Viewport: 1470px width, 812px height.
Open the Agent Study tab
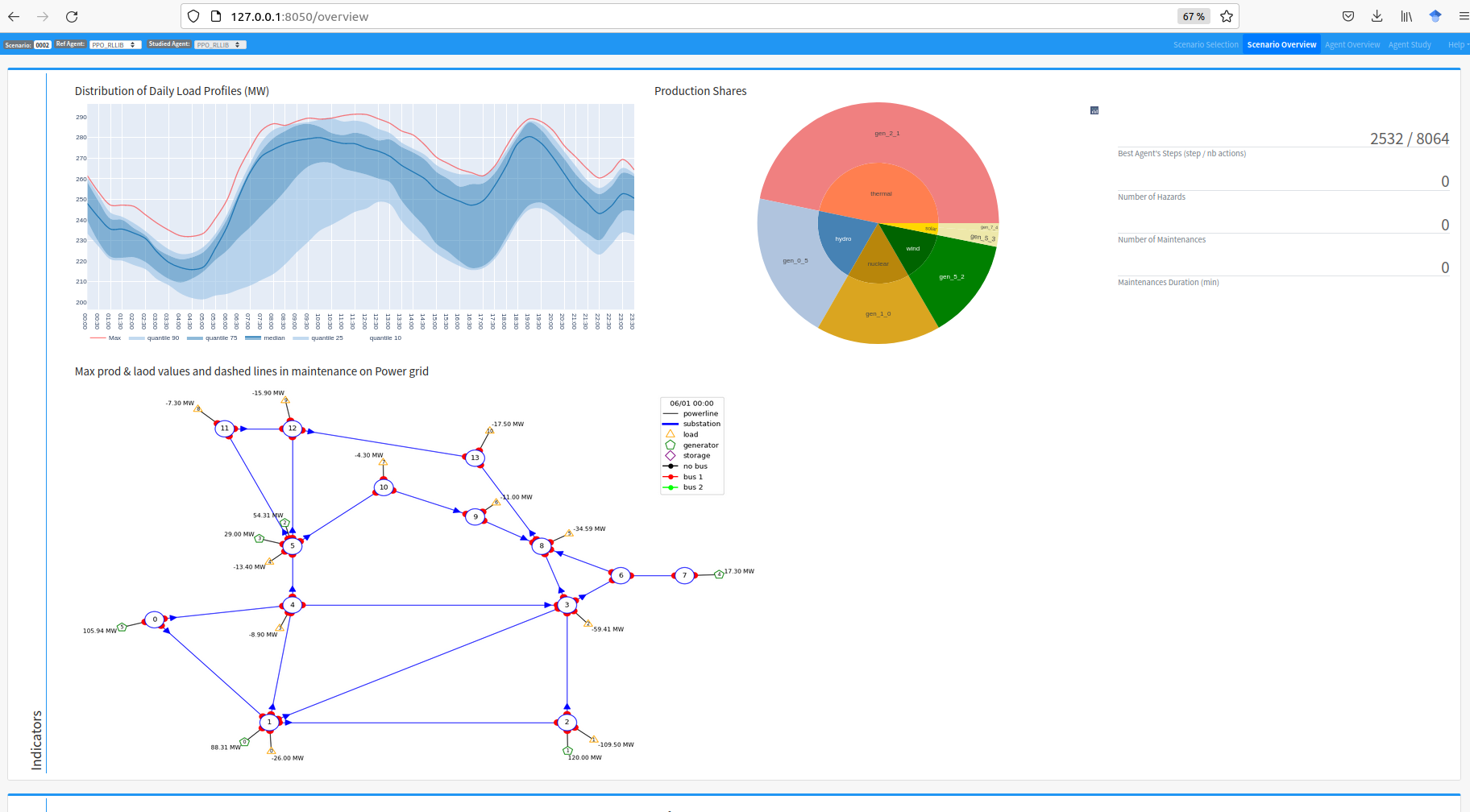coord(1410,45)
